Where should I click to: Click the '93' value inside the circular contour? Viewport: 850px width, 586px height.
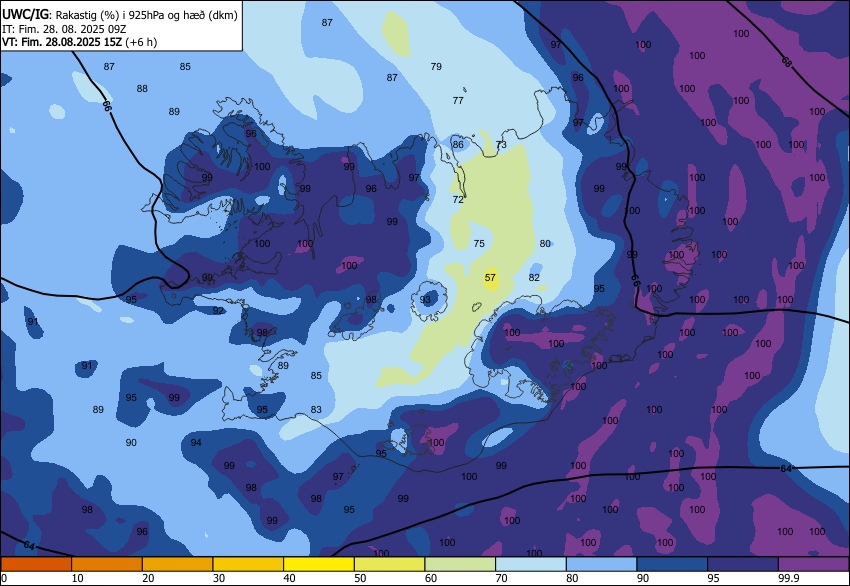(425, 300)
